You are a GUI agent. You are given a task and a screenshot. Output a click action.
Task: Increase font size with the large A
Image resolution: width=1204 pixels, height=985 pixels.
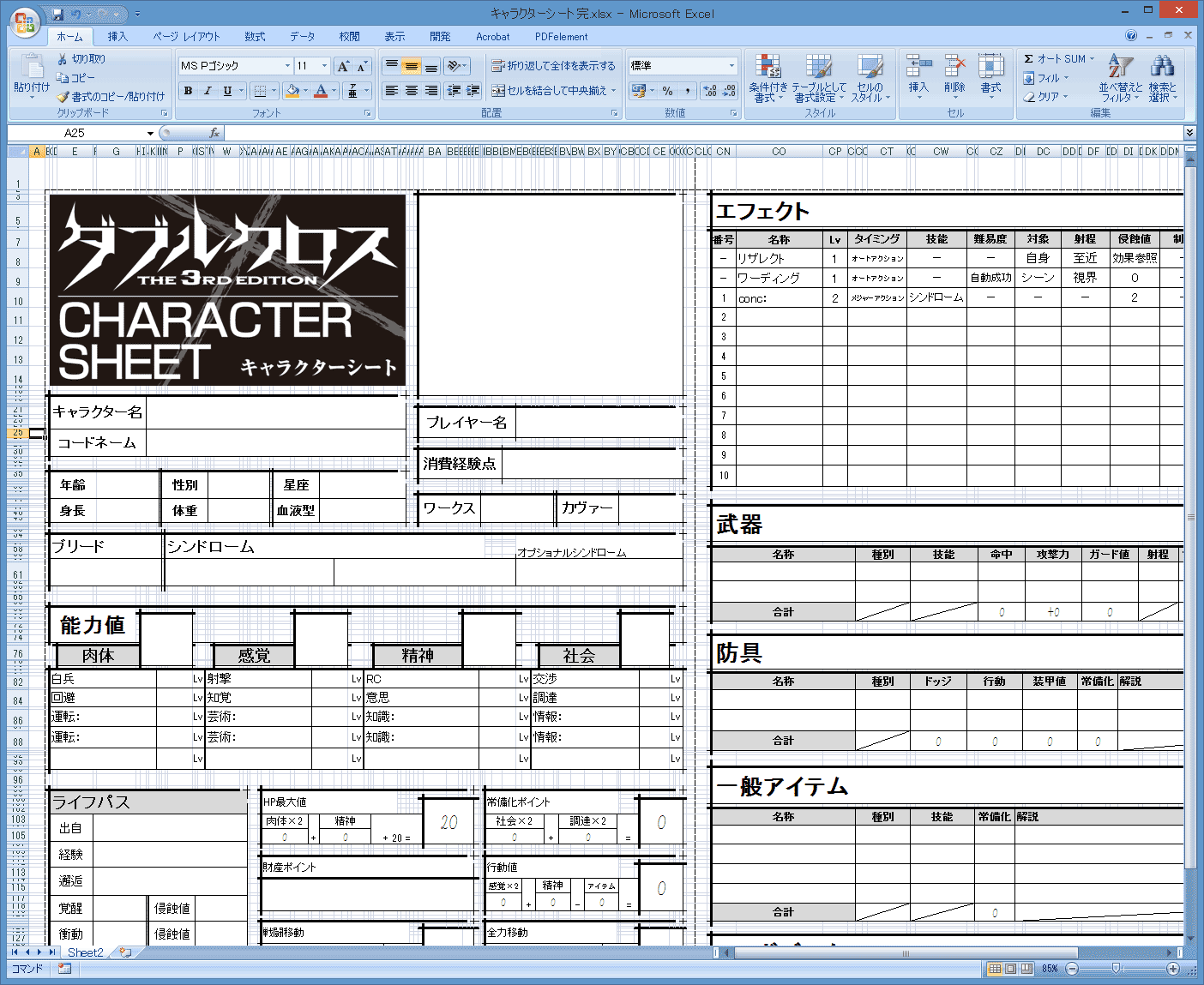[x=343, y=66]
